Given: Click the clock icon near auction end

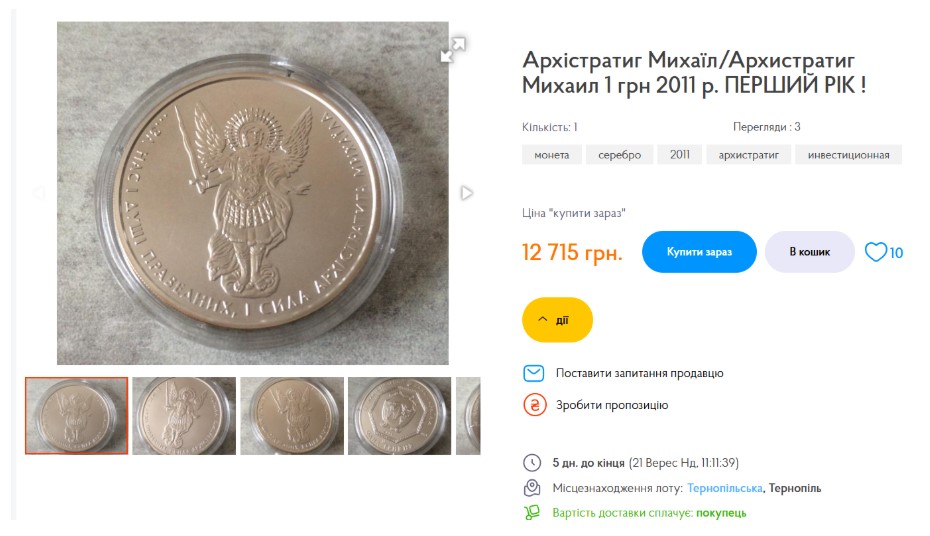Looking at the screenshot, I should coord(532,463).
